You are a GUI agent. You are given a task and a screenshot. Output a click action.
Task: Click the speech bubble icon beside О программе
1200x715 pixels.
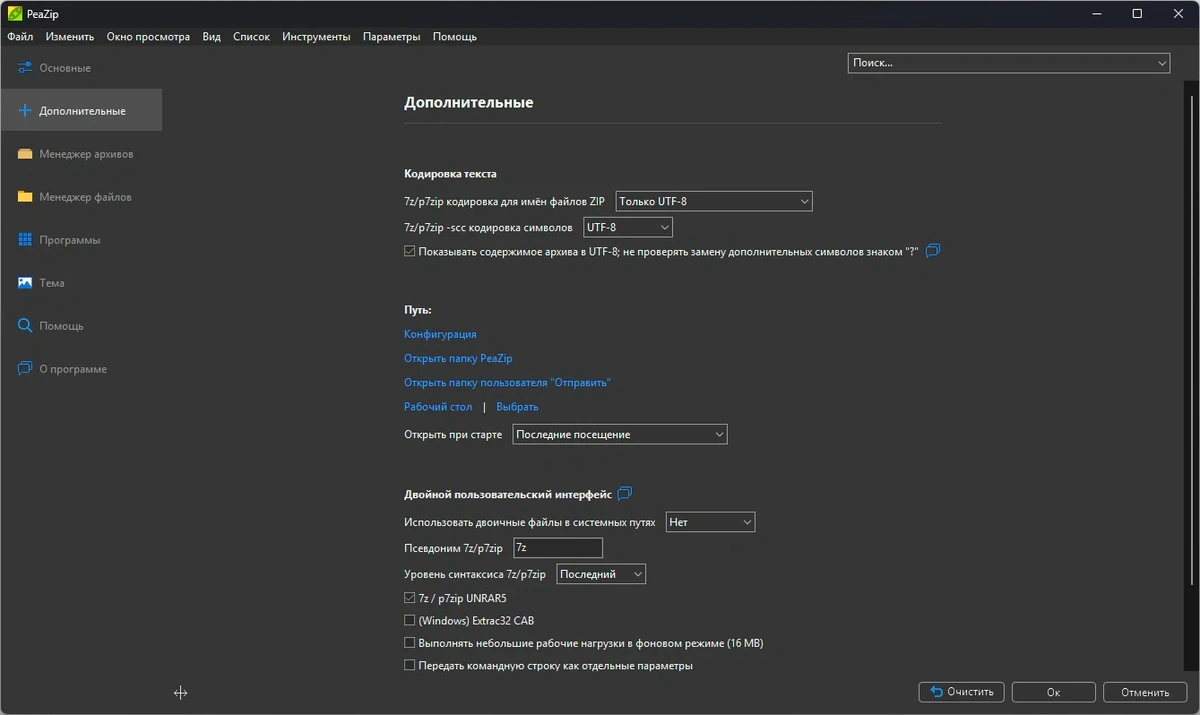coord(25,369)
